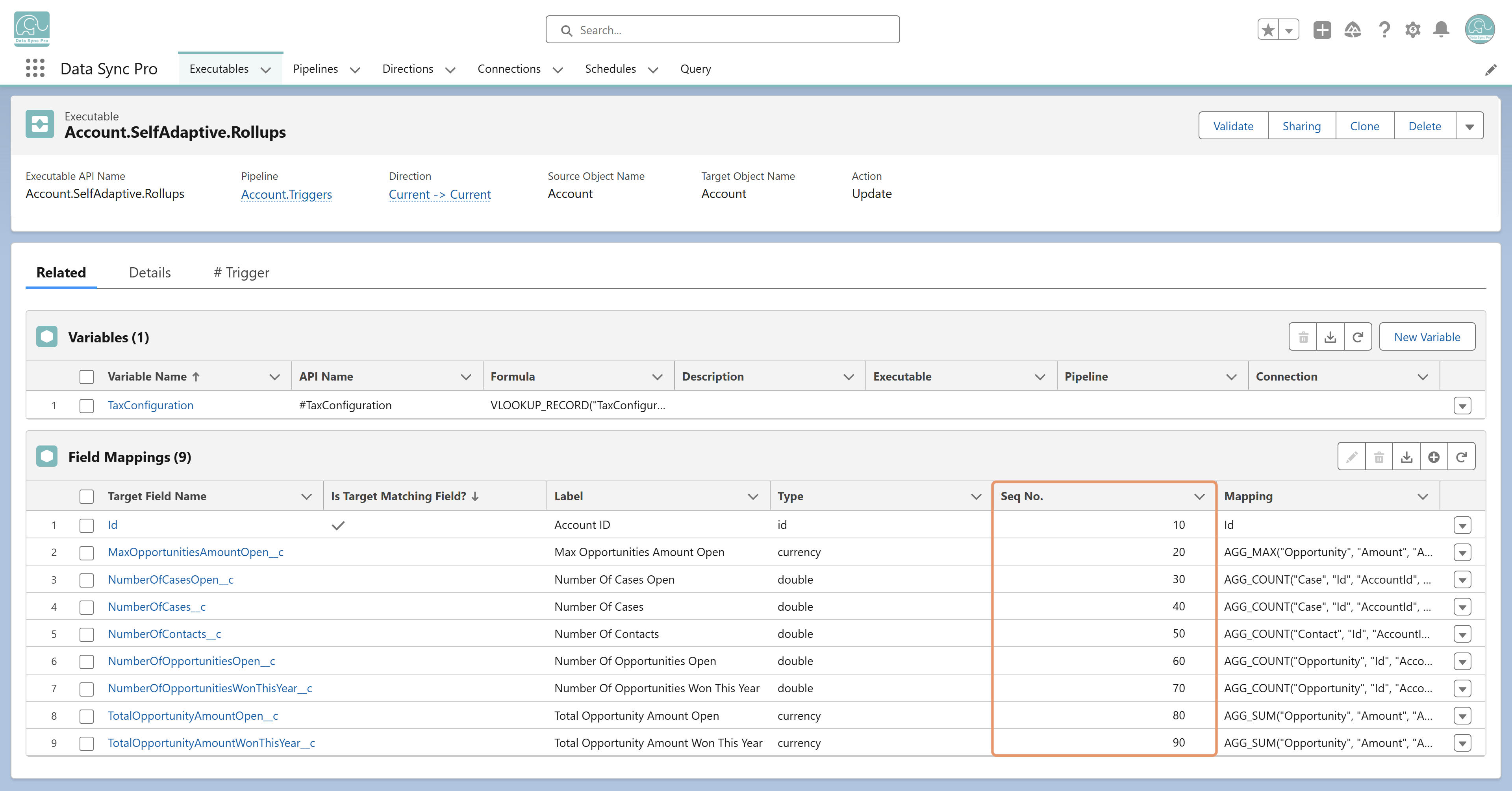Click the global create plus icon

1322,30
